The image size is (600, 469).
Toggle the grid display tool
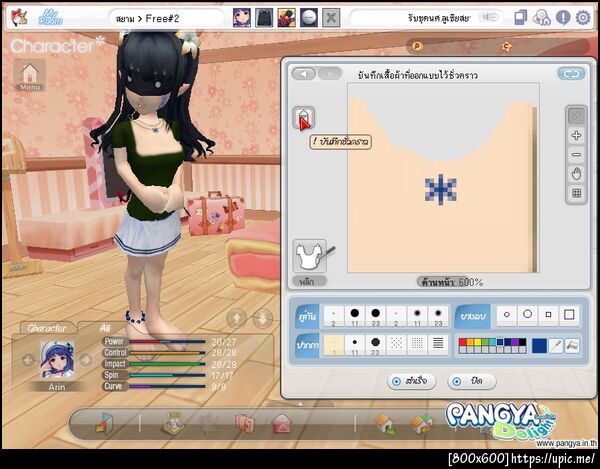click(576, 193)
